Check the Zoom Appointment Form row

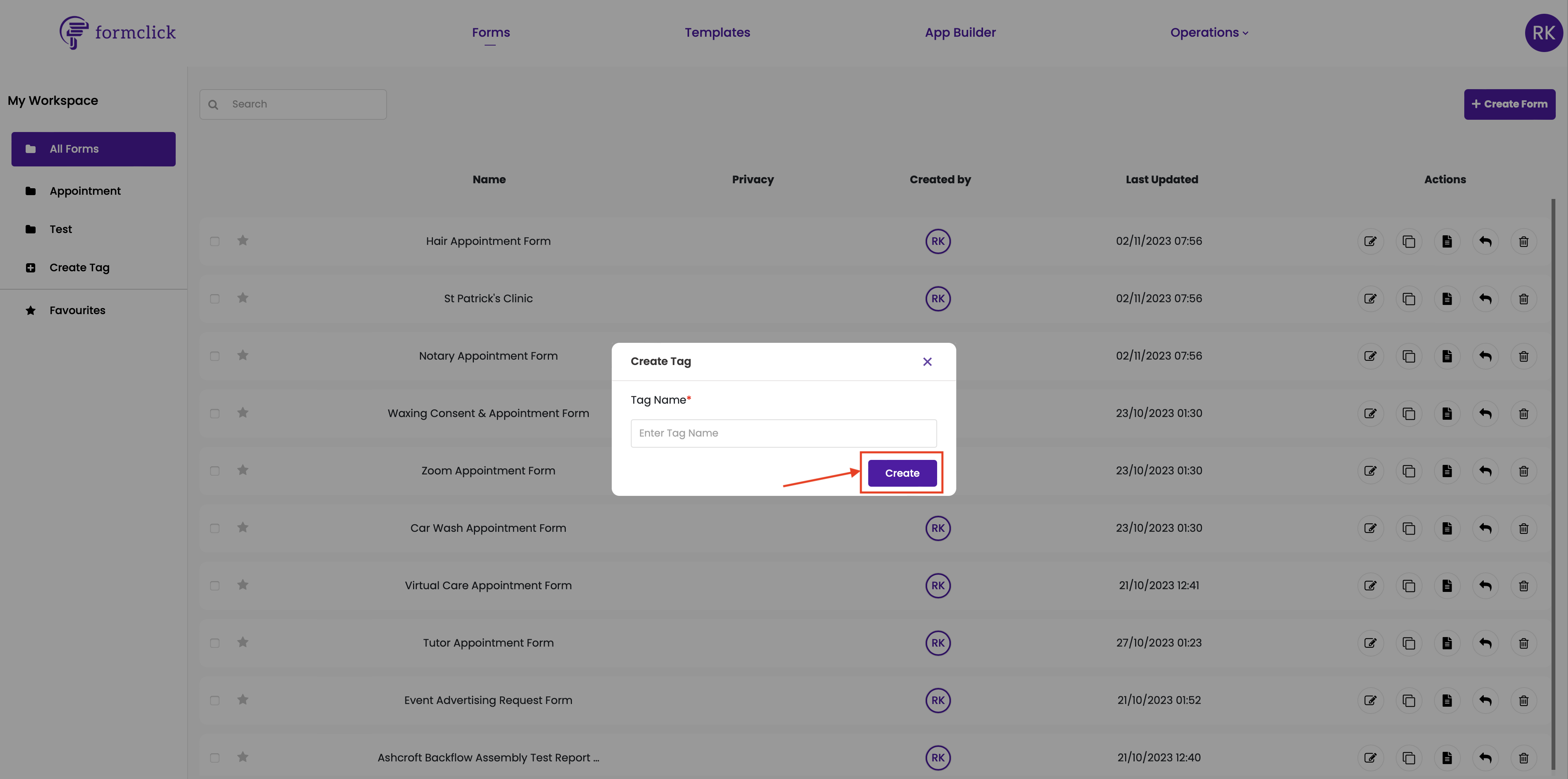point(215,471)
